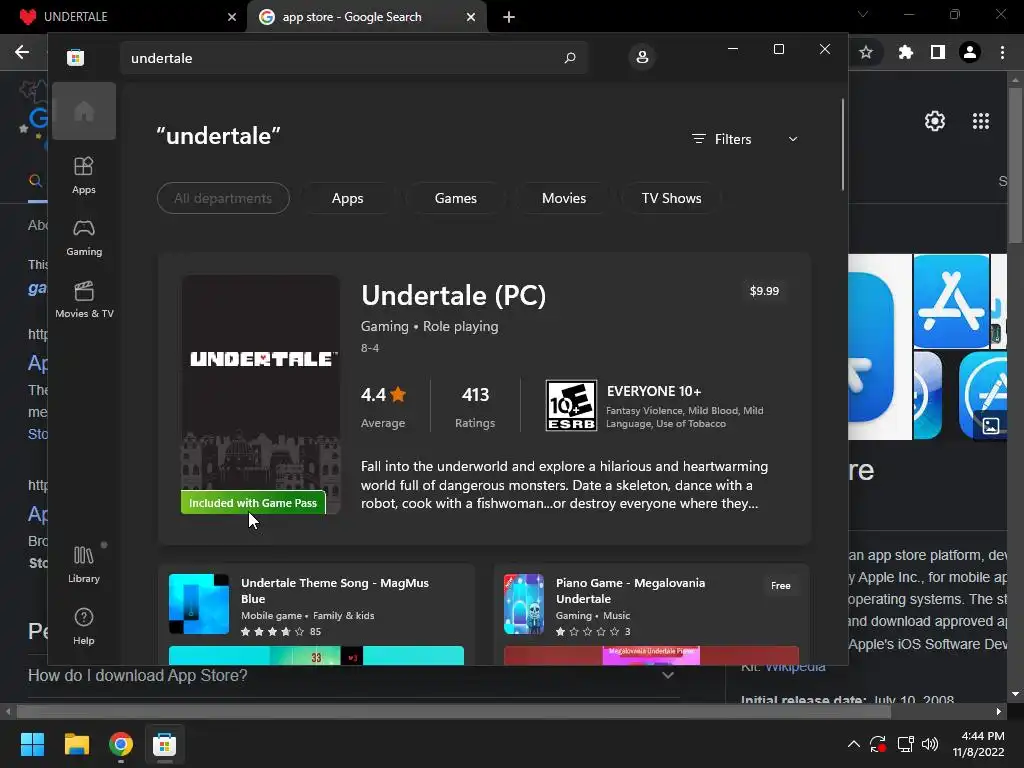Open the Store account profile icon
Image resolution: width=1024 pixels, height=768 pixels.
click(642, 57)
